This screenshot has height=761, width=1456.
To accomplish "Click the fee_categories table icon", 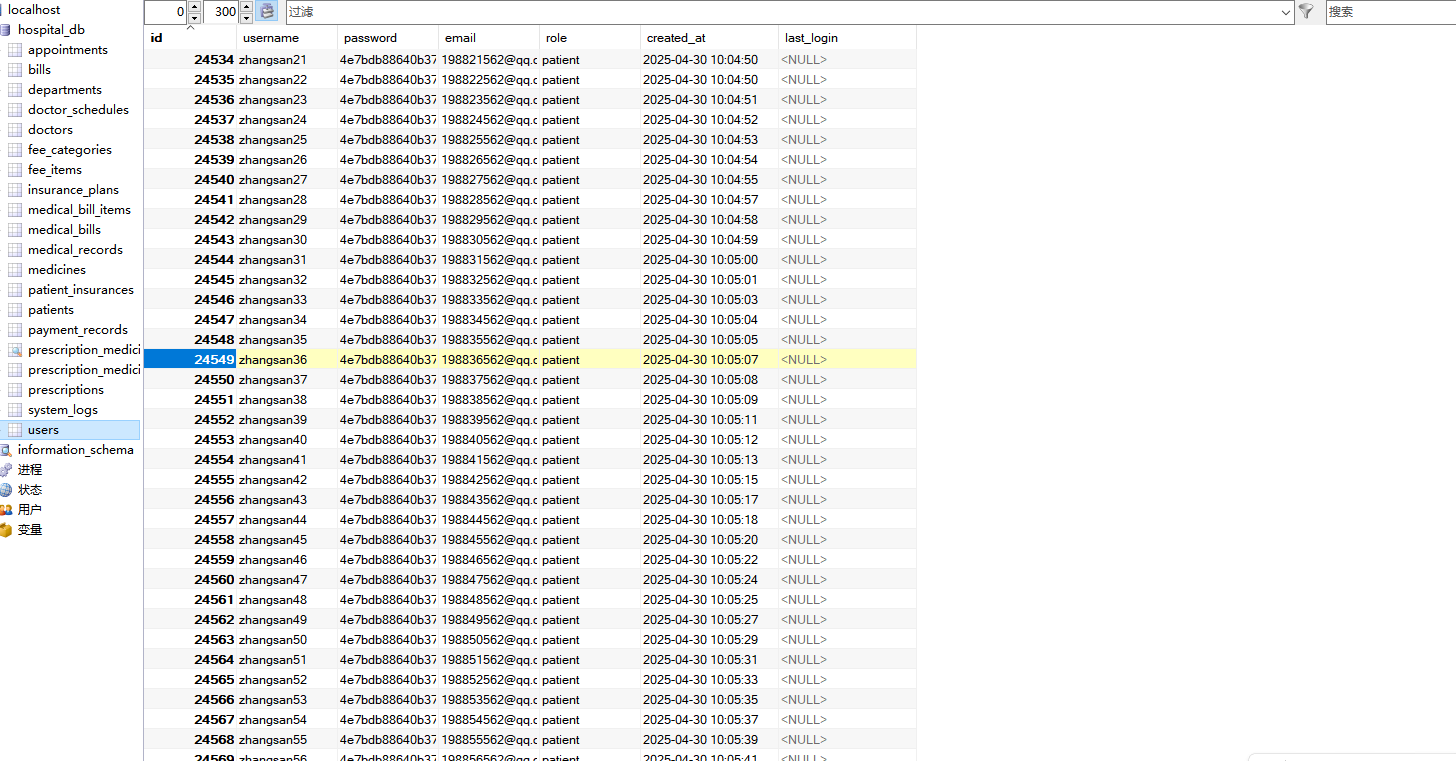I will [15, 150].
